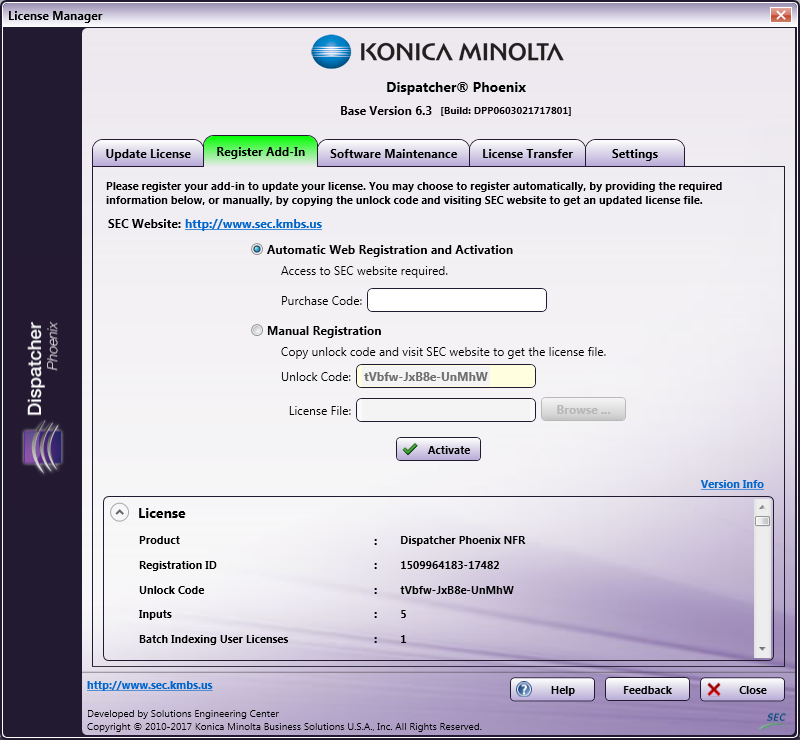Select the Register Add-In tab

point(261,151)
